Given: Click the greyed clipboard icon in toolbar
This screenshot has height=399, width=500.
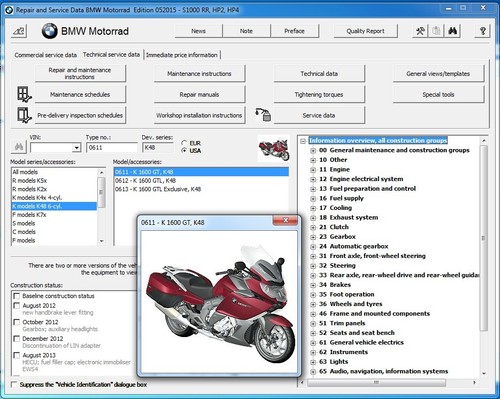Looking at the screenshot, I should click(x=436, y=31).
